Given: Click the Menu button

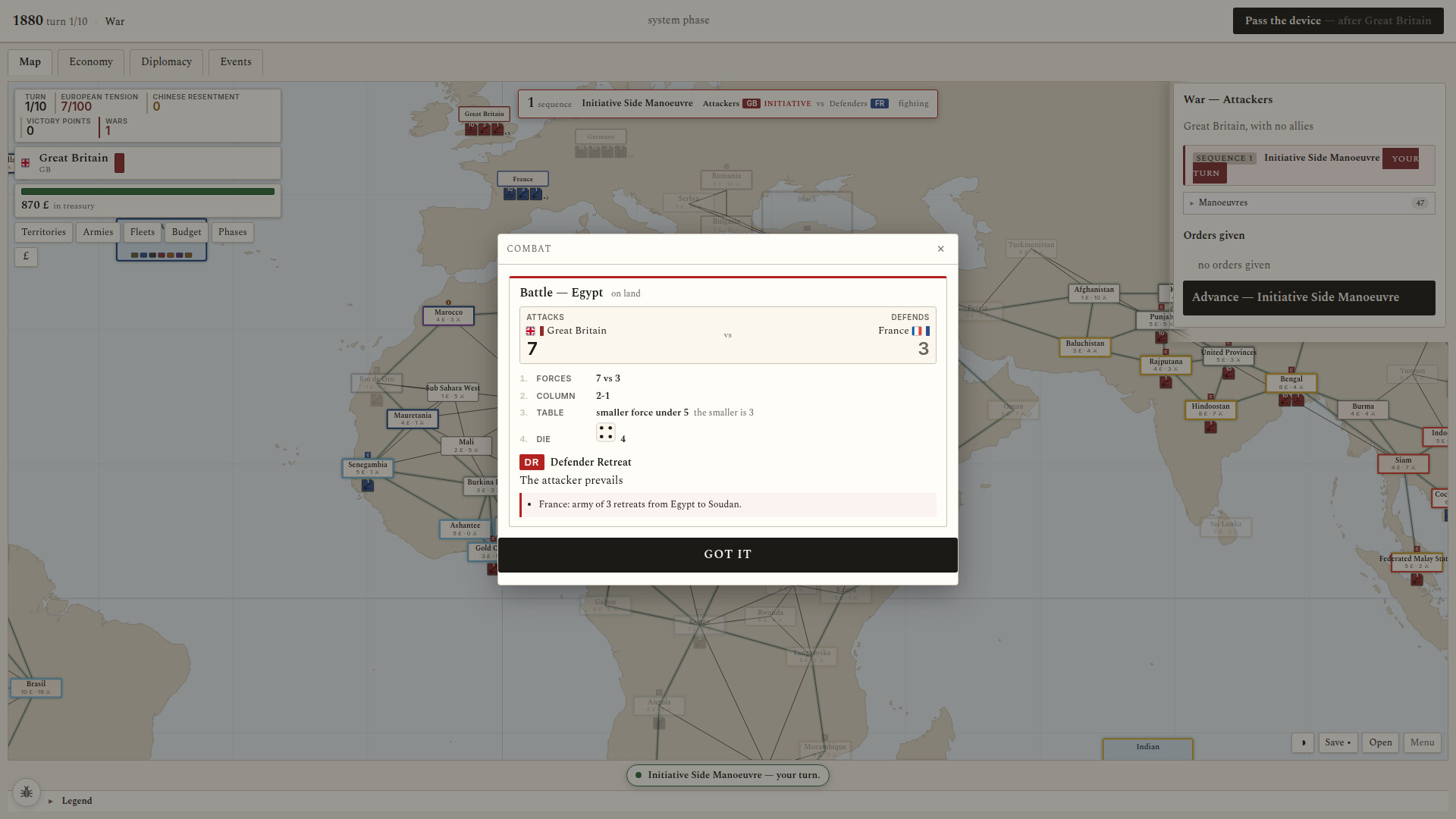Looking at the screenshot, I should (x=1422, y=742).
